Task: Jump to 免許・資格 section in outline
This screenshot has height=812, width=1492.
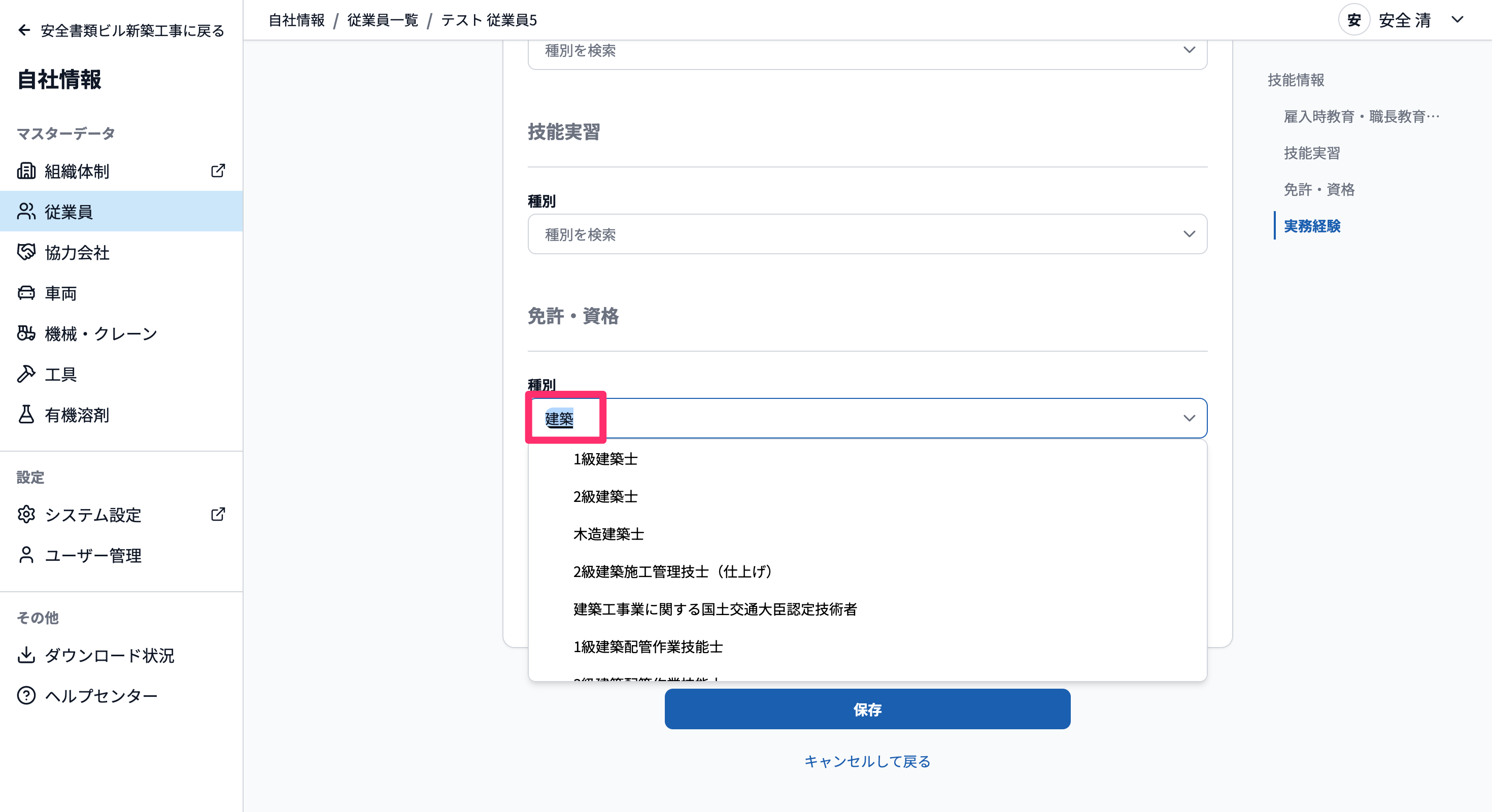Action: point(1319,189)
